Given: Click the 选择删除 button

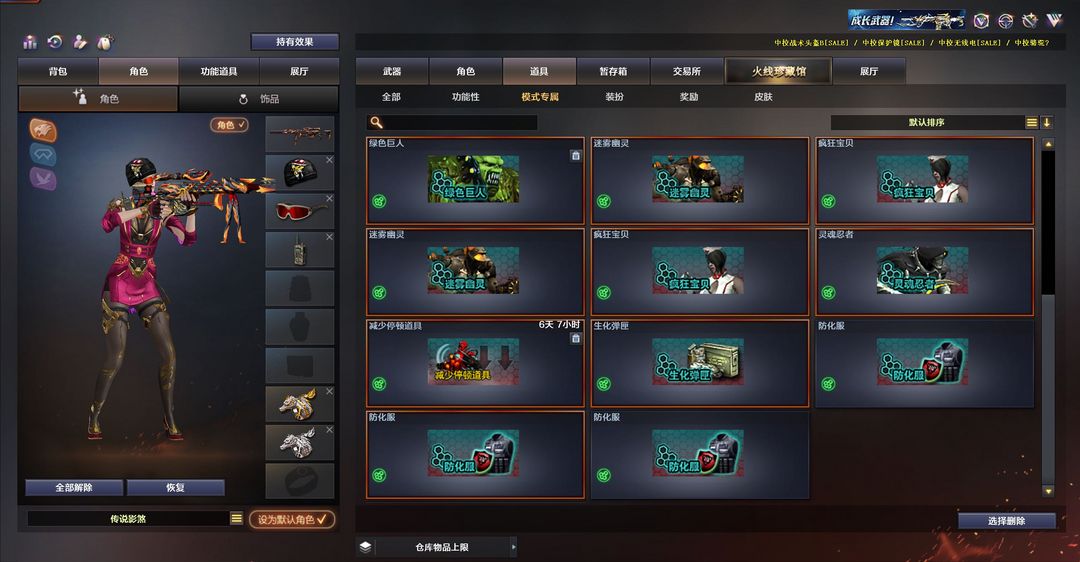Looking at the screenshot, I should 1006,521.
